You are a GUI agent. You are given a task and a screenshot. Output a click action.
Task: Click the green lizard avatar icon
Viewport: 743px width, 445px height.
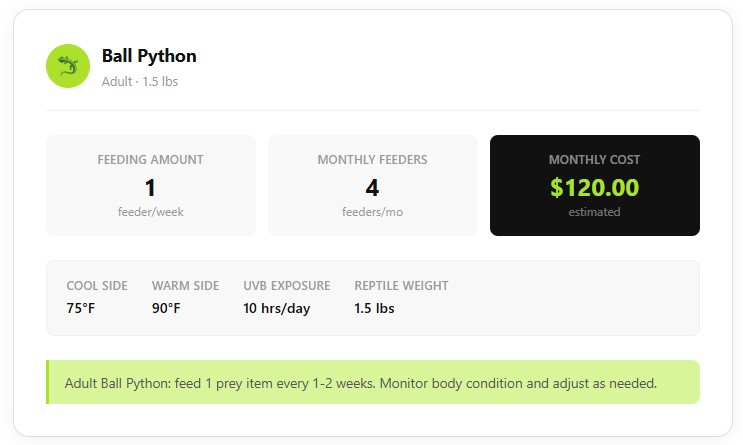click(x=68, y=66)
